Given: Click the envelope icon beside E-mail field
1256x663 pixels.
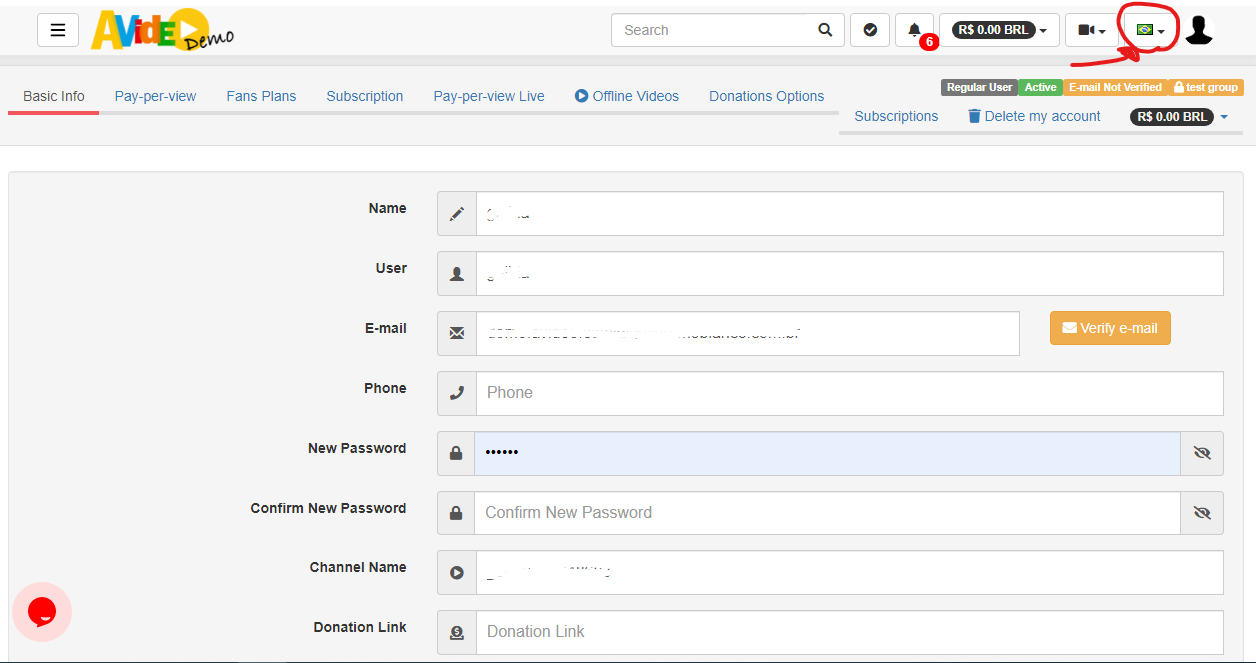Looking at the screenshot, I should click(x=456, y=333).
